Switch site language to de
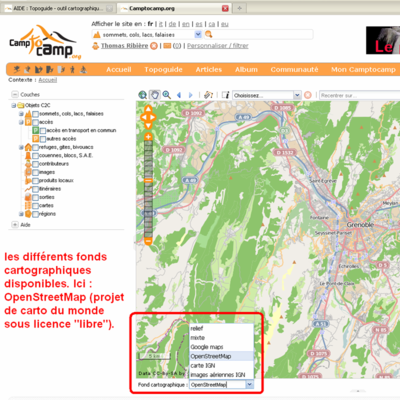This screenshot has height=400, width=400. click(x=172, y=24)
